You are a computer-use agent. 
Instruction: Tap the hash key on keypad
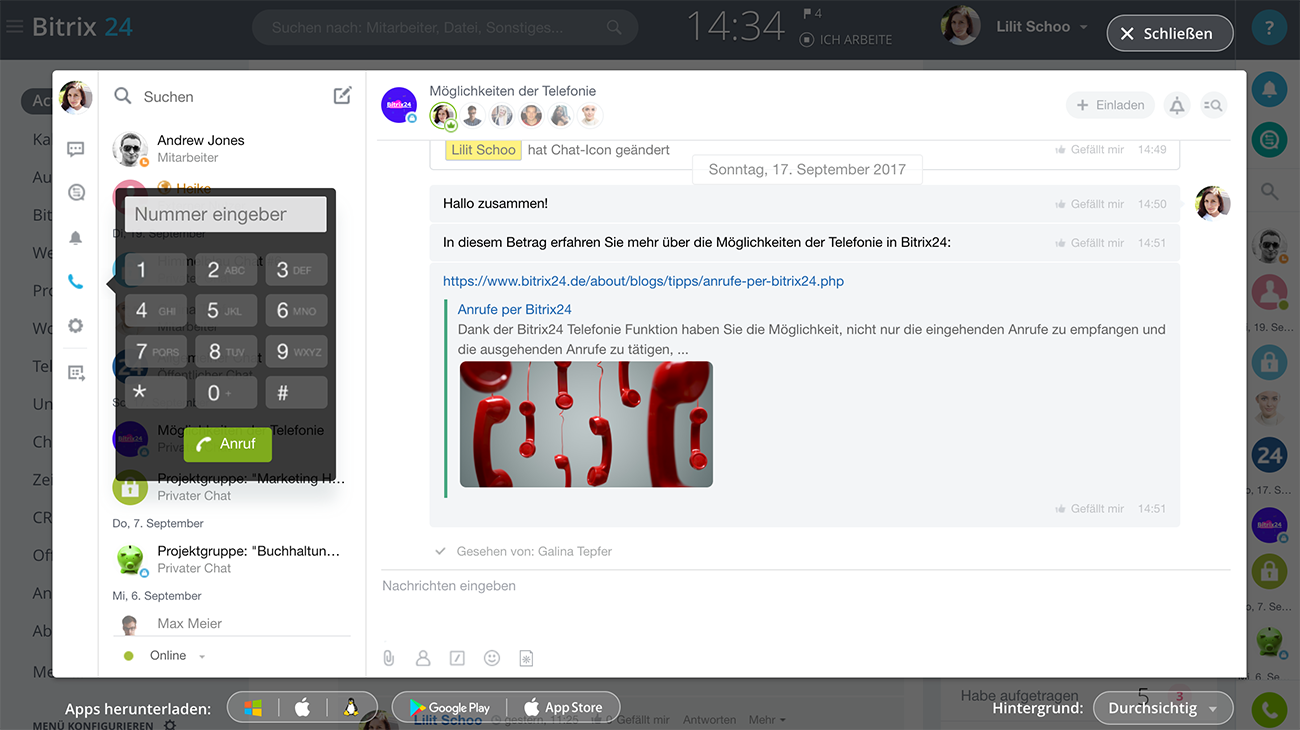[x=296, y=393]
